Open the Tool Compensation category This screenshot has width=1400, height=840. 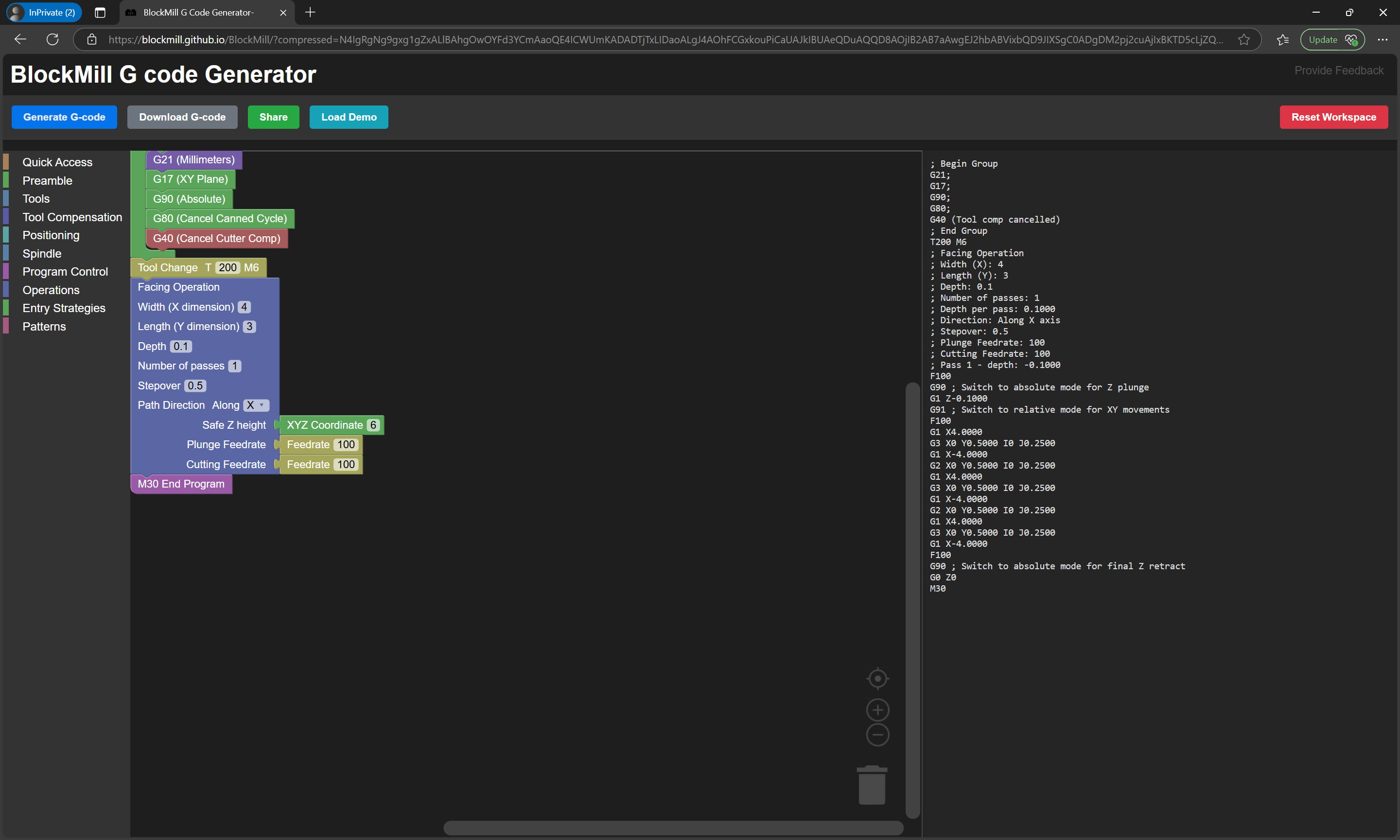(72, 217)
